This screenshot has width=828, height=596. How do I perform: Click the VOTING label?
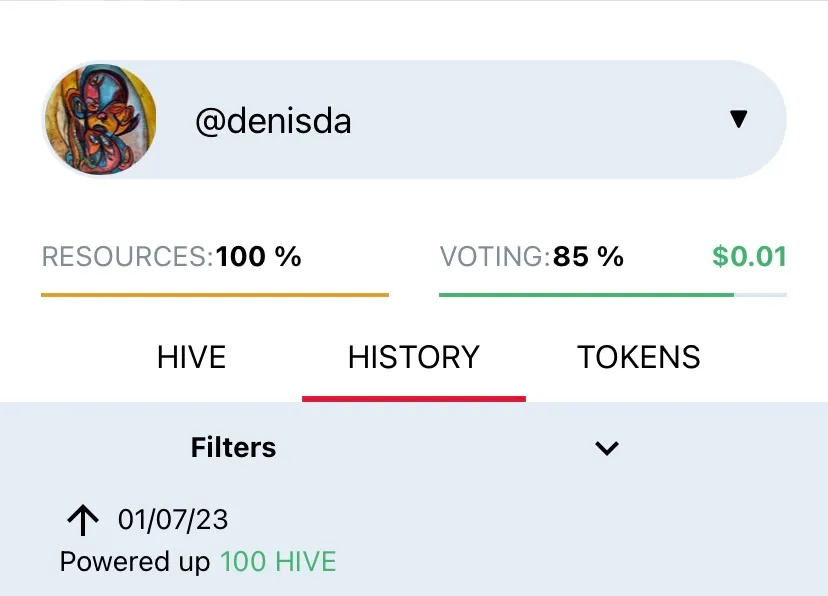tap(494, 257)
